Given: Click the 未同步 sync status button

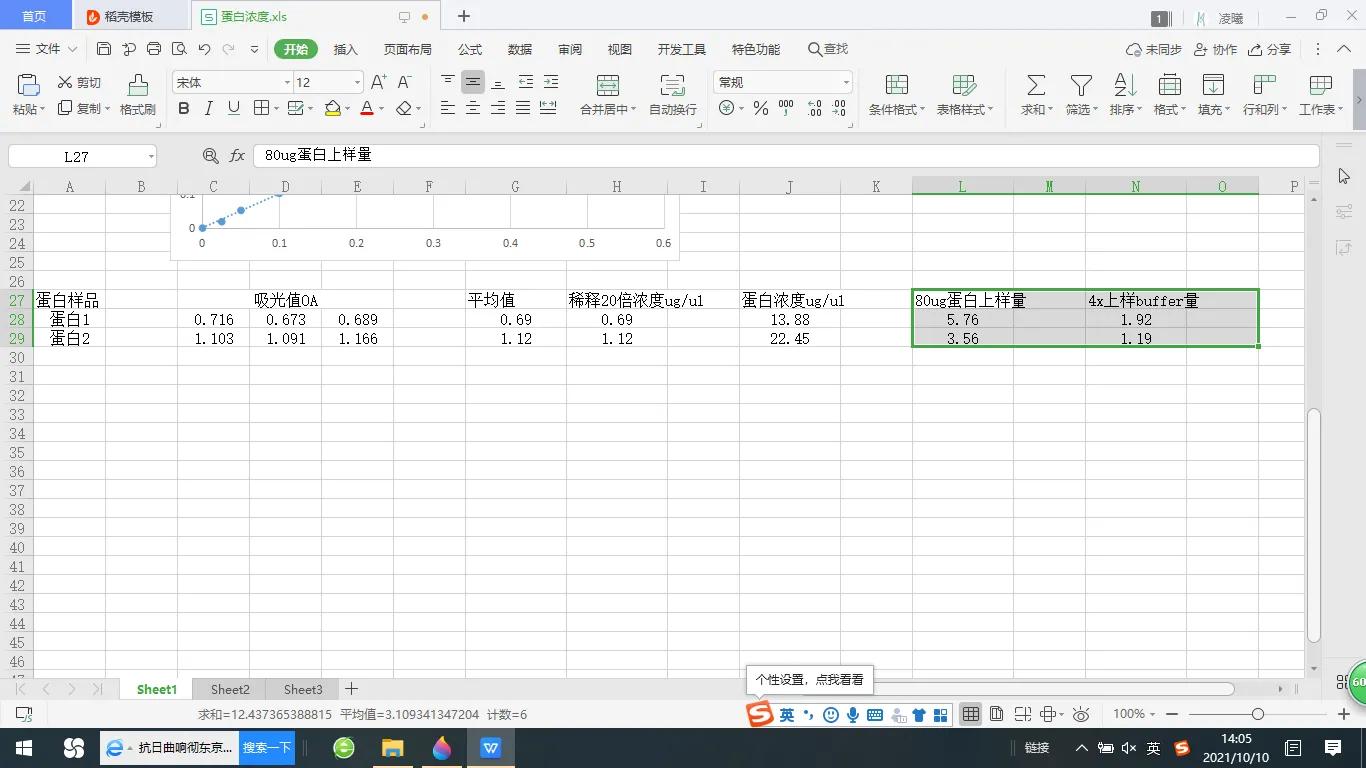Looking at the screenshot, I should (1153, 49).
